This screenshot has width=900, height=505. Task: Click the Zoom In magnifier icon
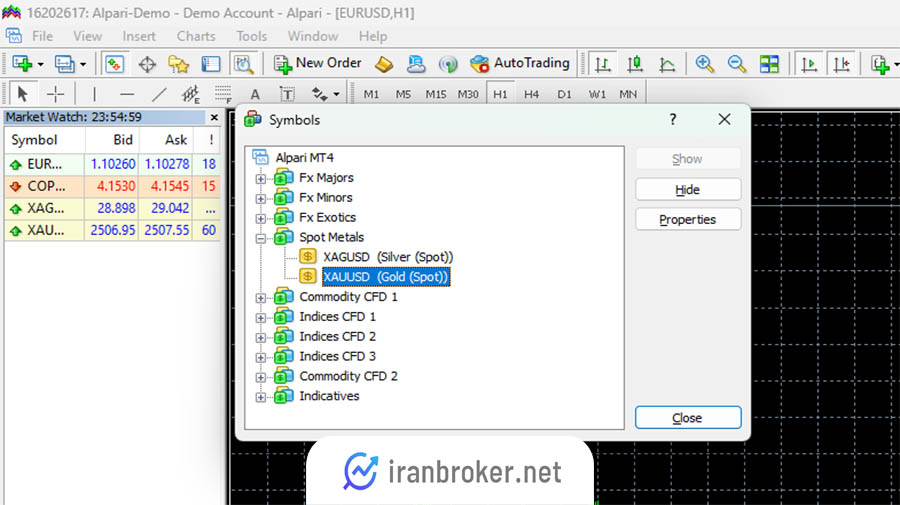tap(704, 64)
